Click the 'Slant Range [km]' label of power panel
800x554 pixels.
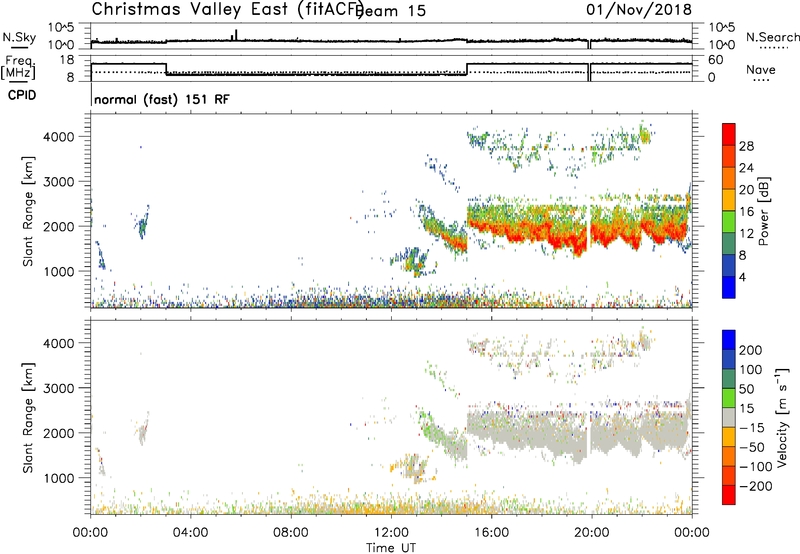click(x=28, y=211)
